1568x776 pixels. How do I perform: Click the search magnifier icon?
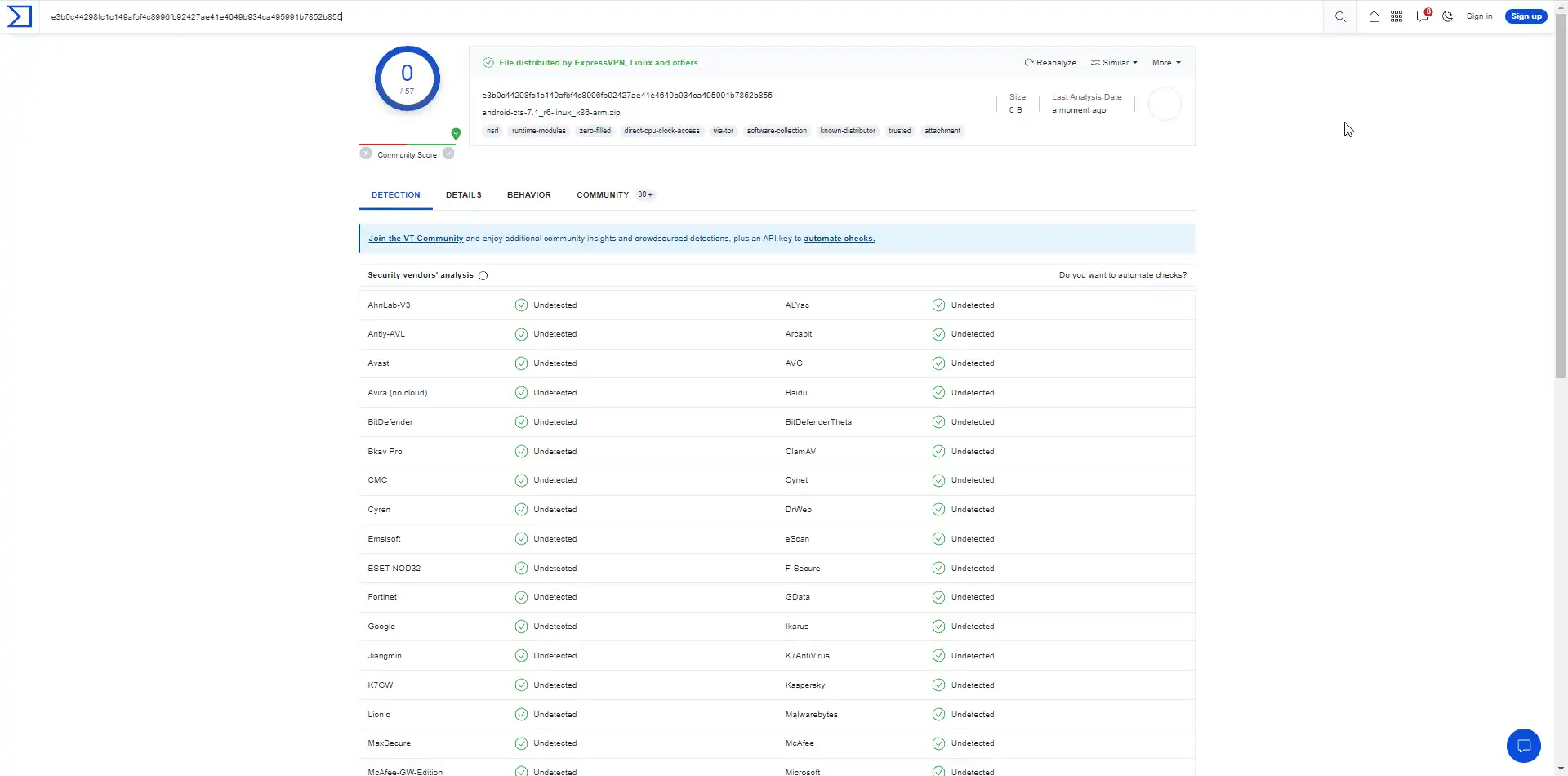1340,16
